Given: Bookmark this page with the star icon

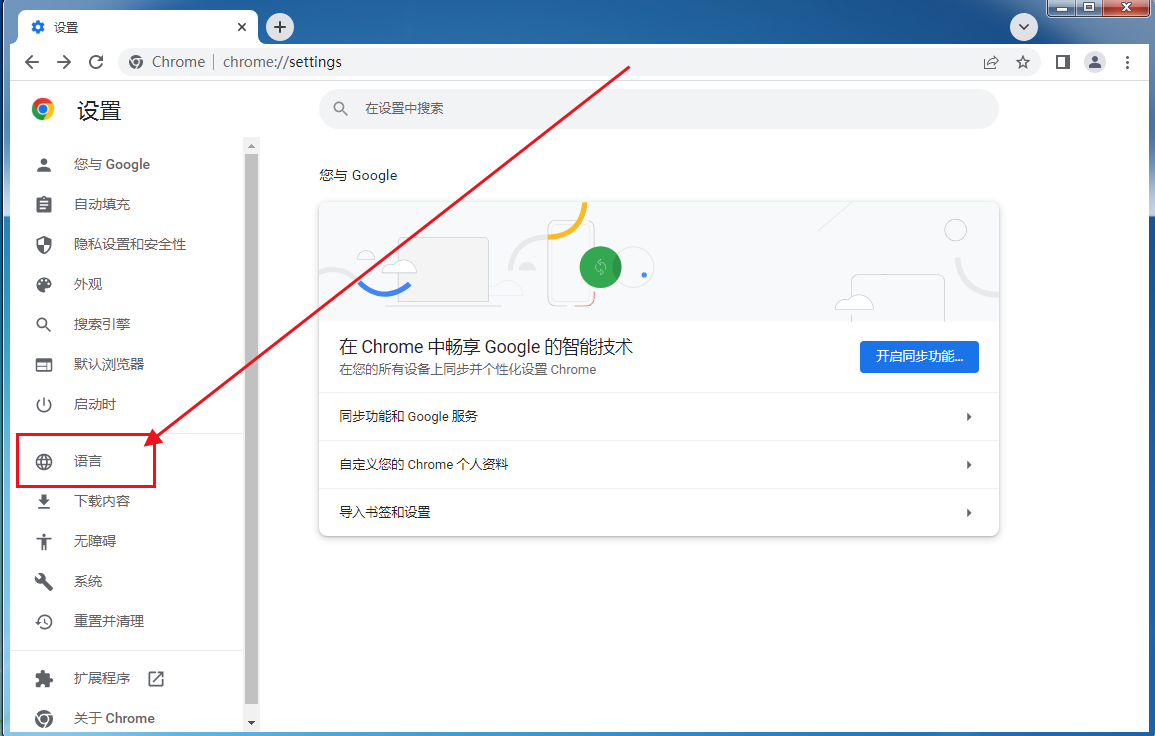Looking at the screenshot, I should (1022, 62).
